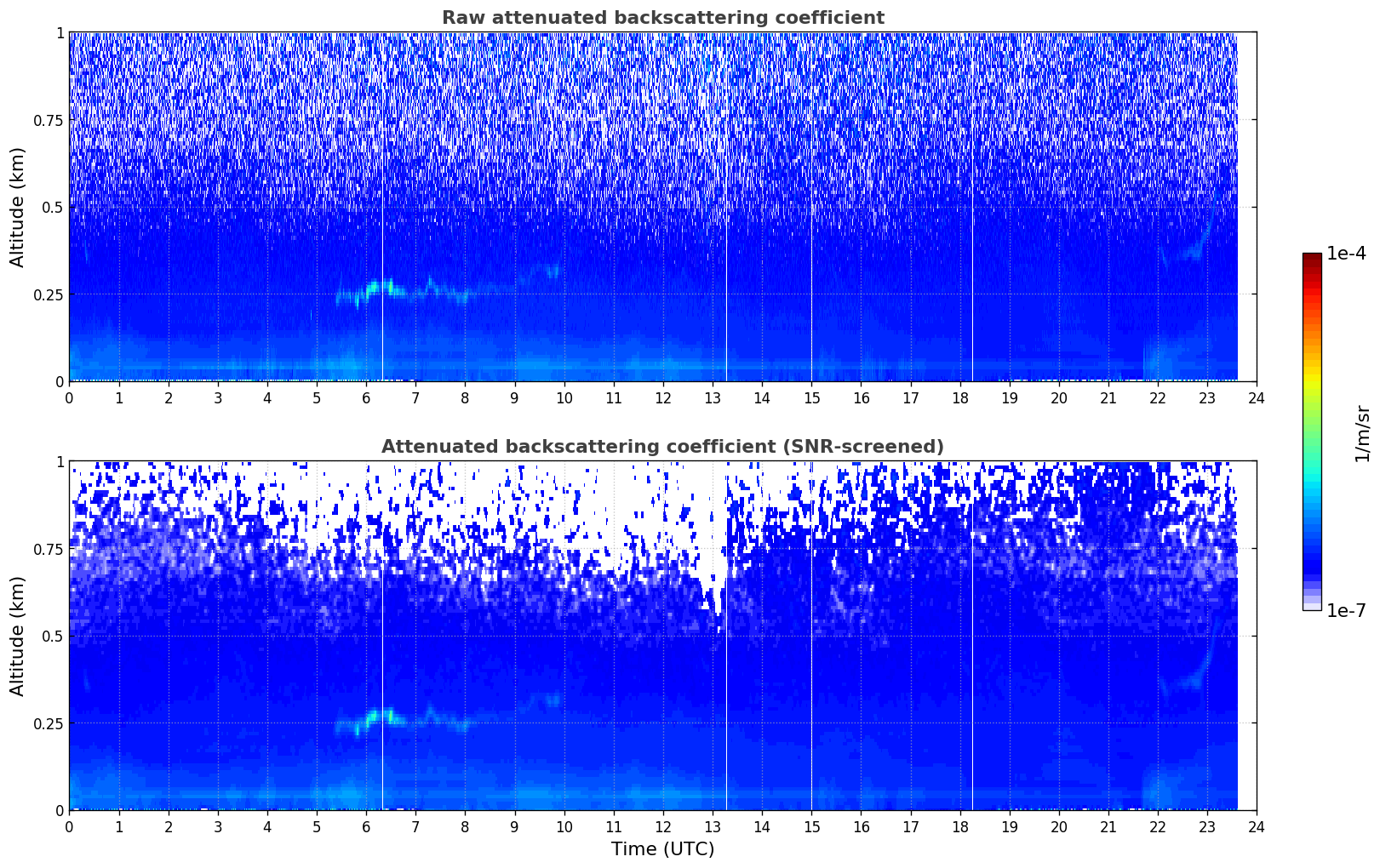Select the bottom plot's "Altitude (km)" axis label
This screenshot has width=1380, height=868.
[x=18, y=636]
